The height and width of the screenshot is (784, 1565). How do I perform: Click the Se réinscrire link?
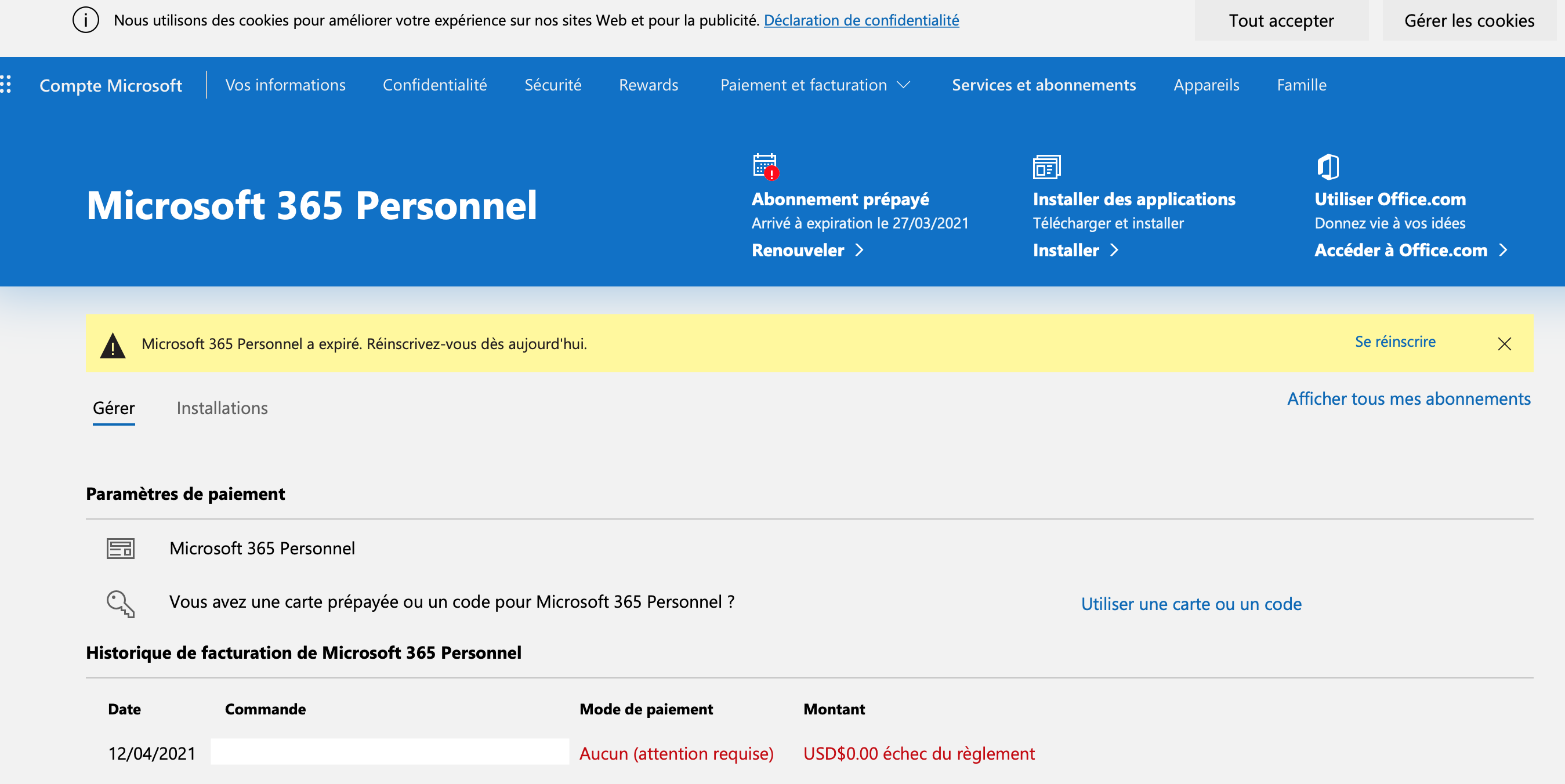[x=1395, y=342]
